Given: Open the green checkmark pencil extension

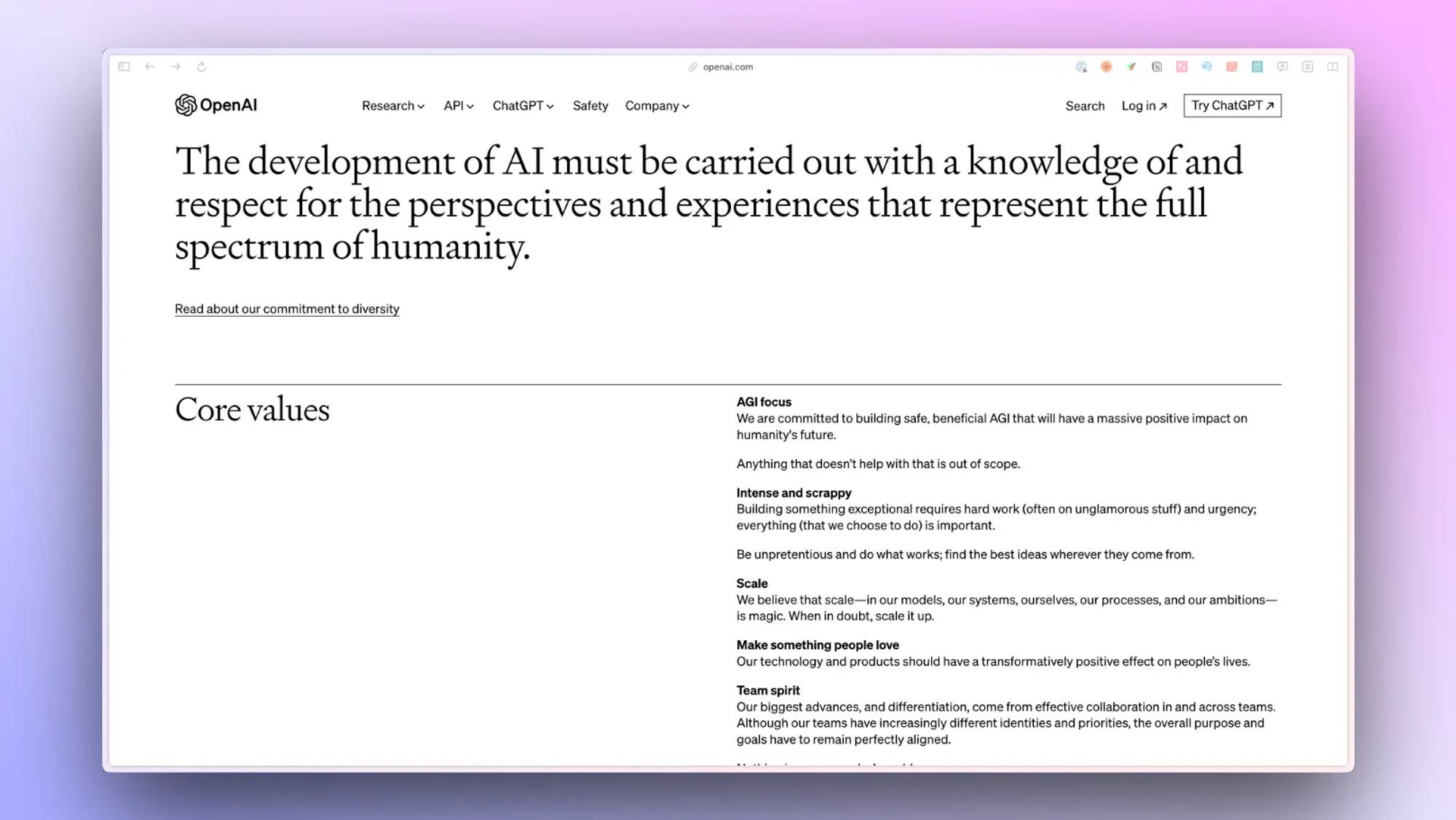Looking at the screenshot, I should point(1131,67).
